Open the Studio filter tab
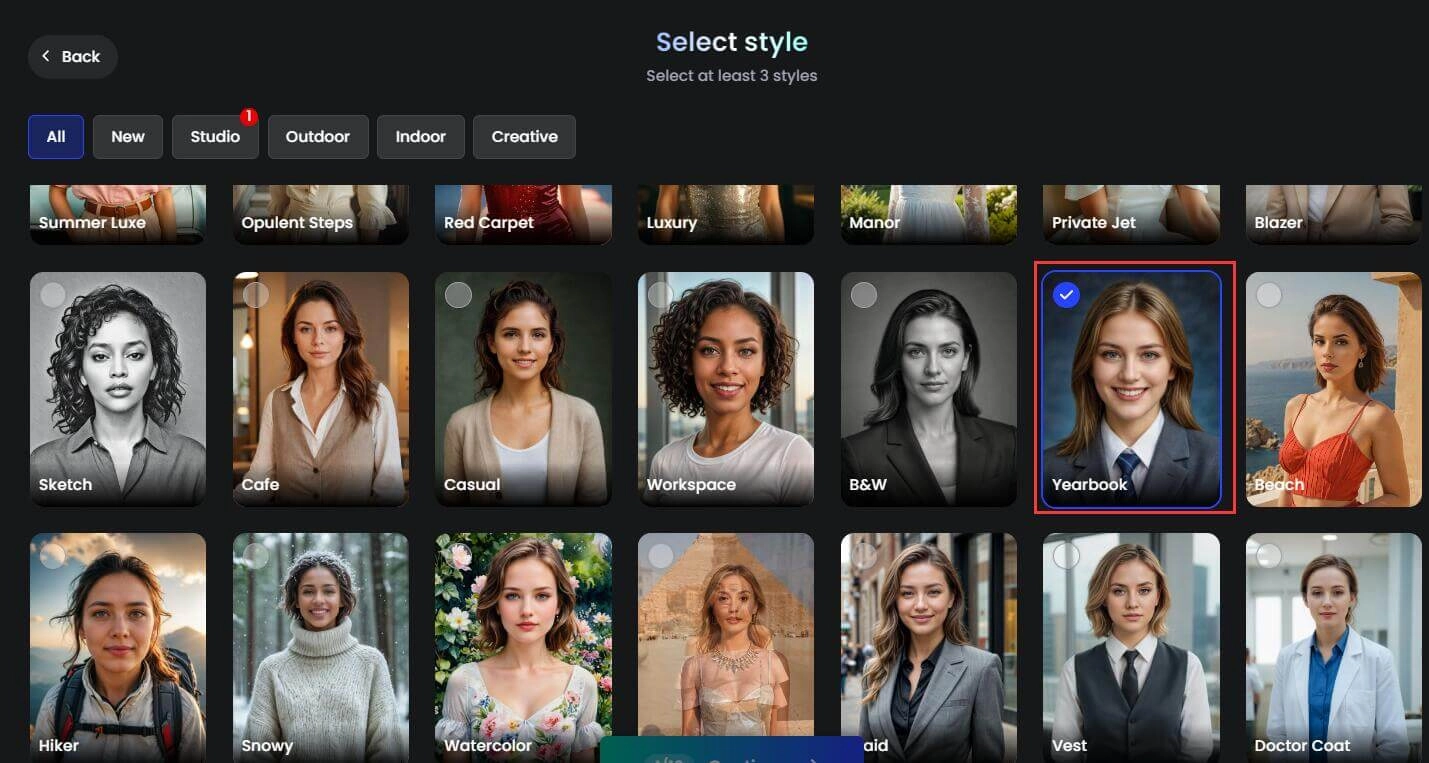The width and height of the screenshot is (1429, 763). click(x=215, y=137)
